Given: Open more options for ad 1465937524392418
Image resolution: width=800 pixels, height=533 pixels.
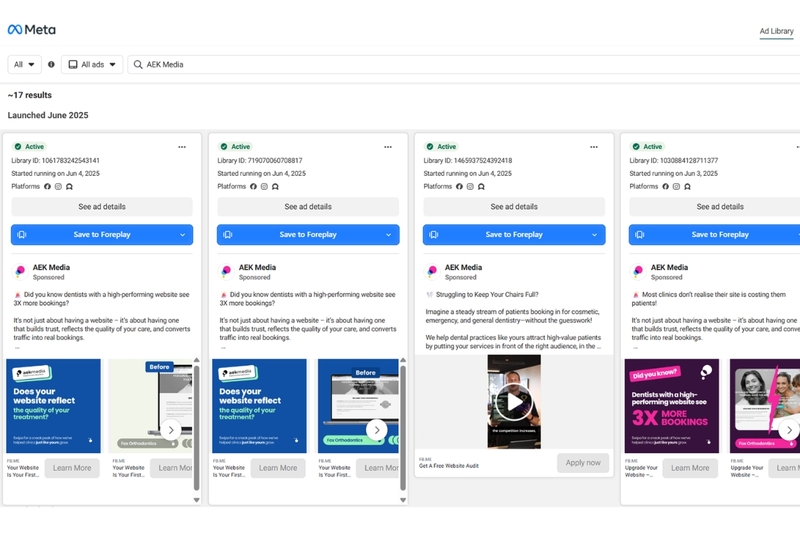Looking at the screenshot, I should click(x=594, y=147).
